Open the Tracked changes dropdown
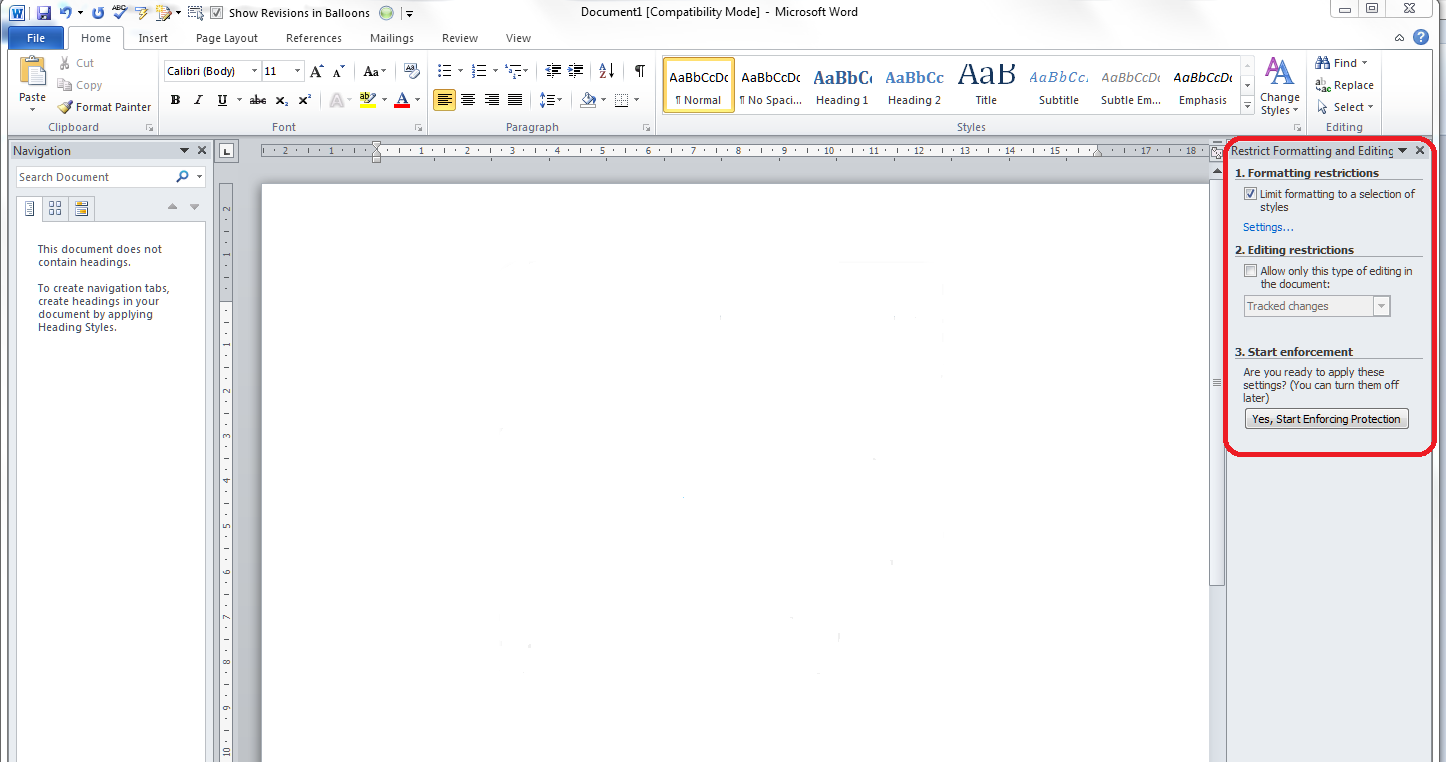Screen dimensions: 1446x762 (x=1381, y=306)
